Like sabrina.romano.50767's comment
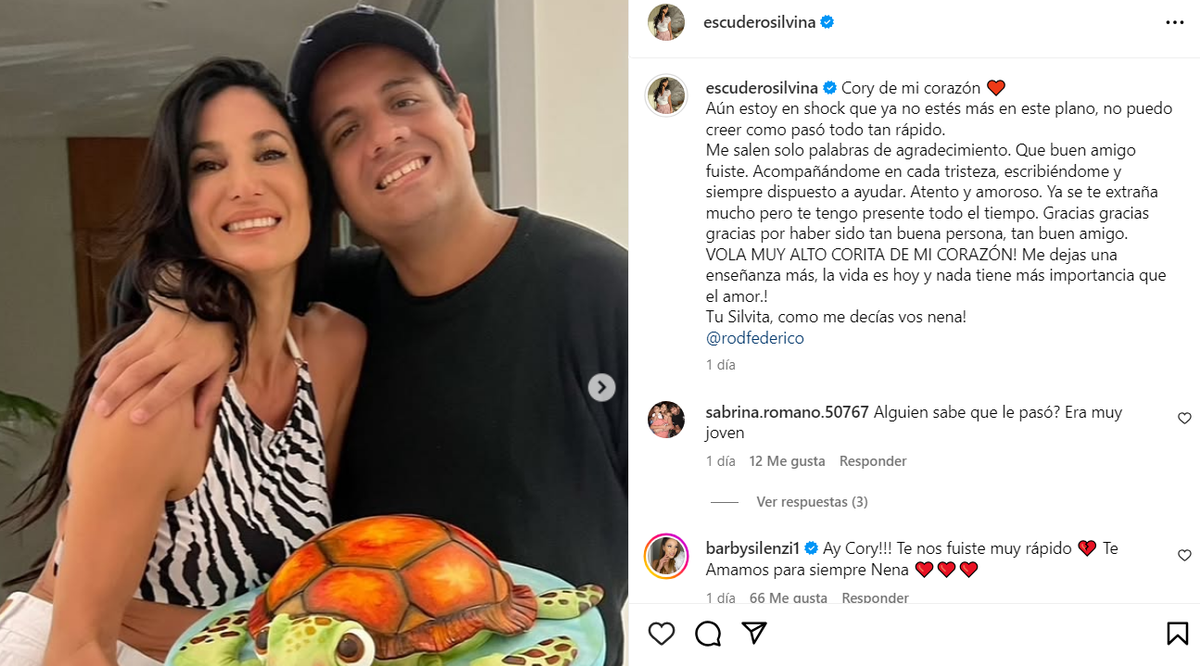Image resolution: width=1200 pixels, height=666 pixels. tap(1185, 418)
